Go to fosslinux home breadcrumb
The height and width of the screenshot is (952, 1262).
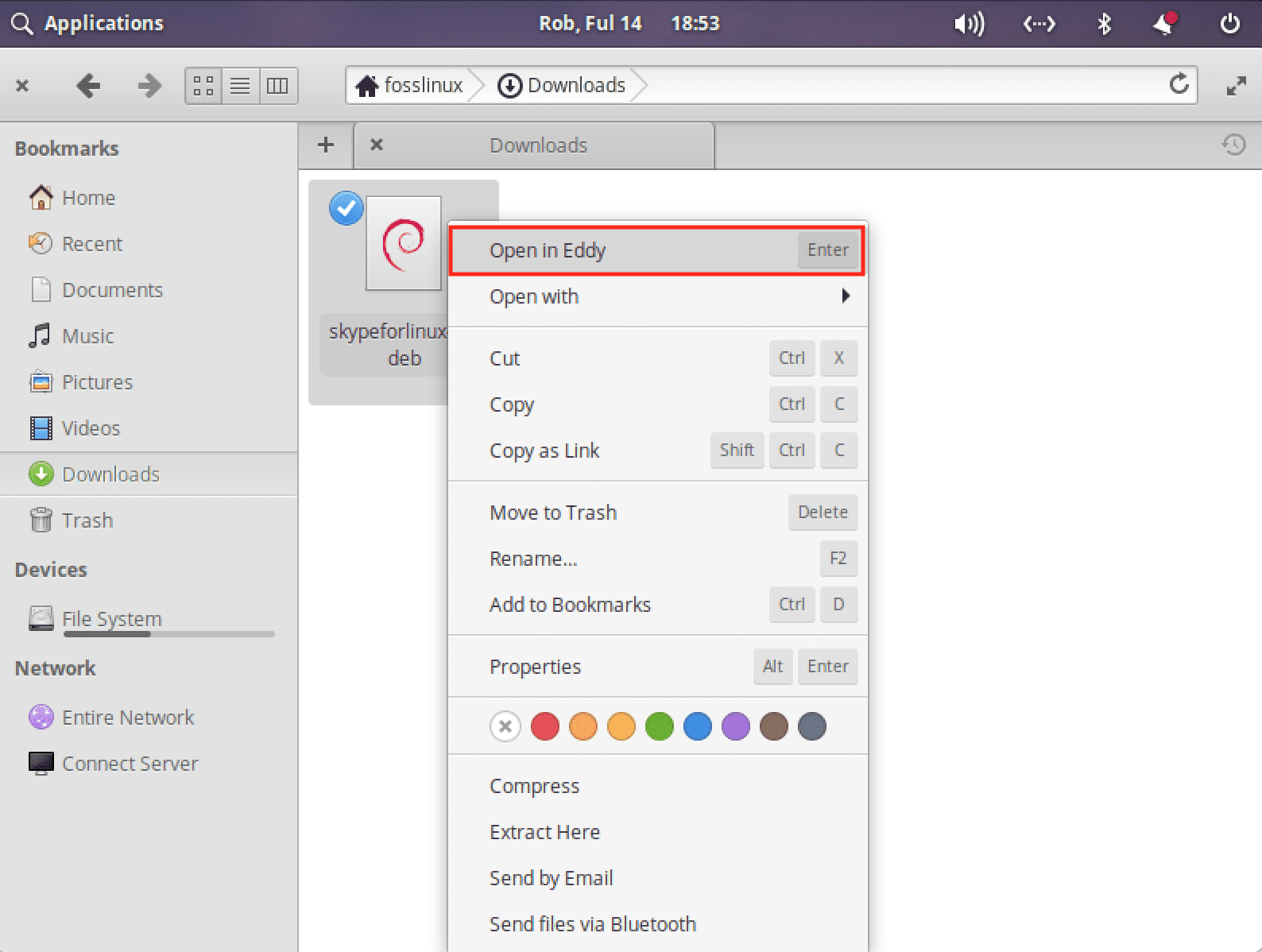[x=410, y=86]
